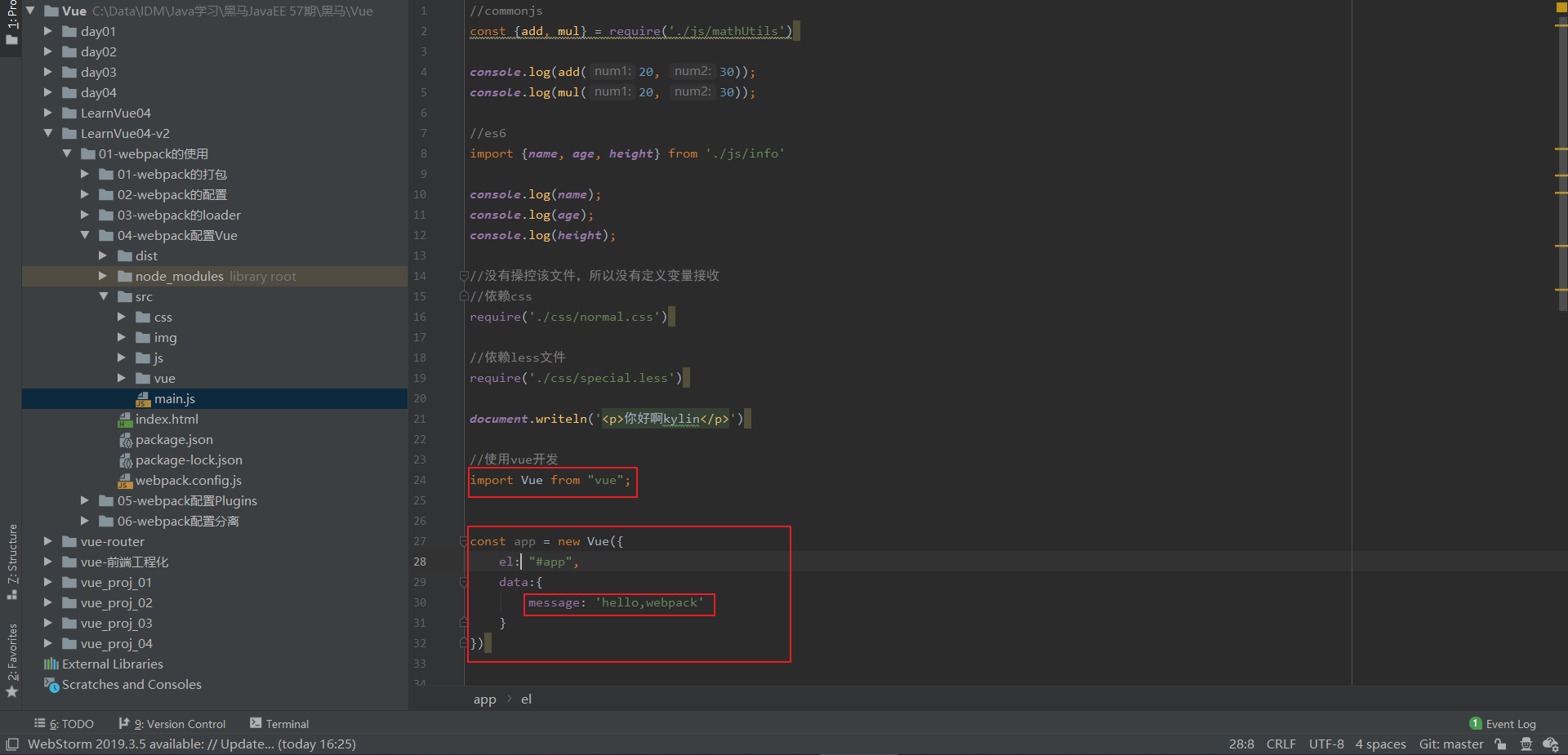The width and height of the screenshot is (1568, 755).
Task: Click the External Libraries bars icon
Action: (51, 664)
